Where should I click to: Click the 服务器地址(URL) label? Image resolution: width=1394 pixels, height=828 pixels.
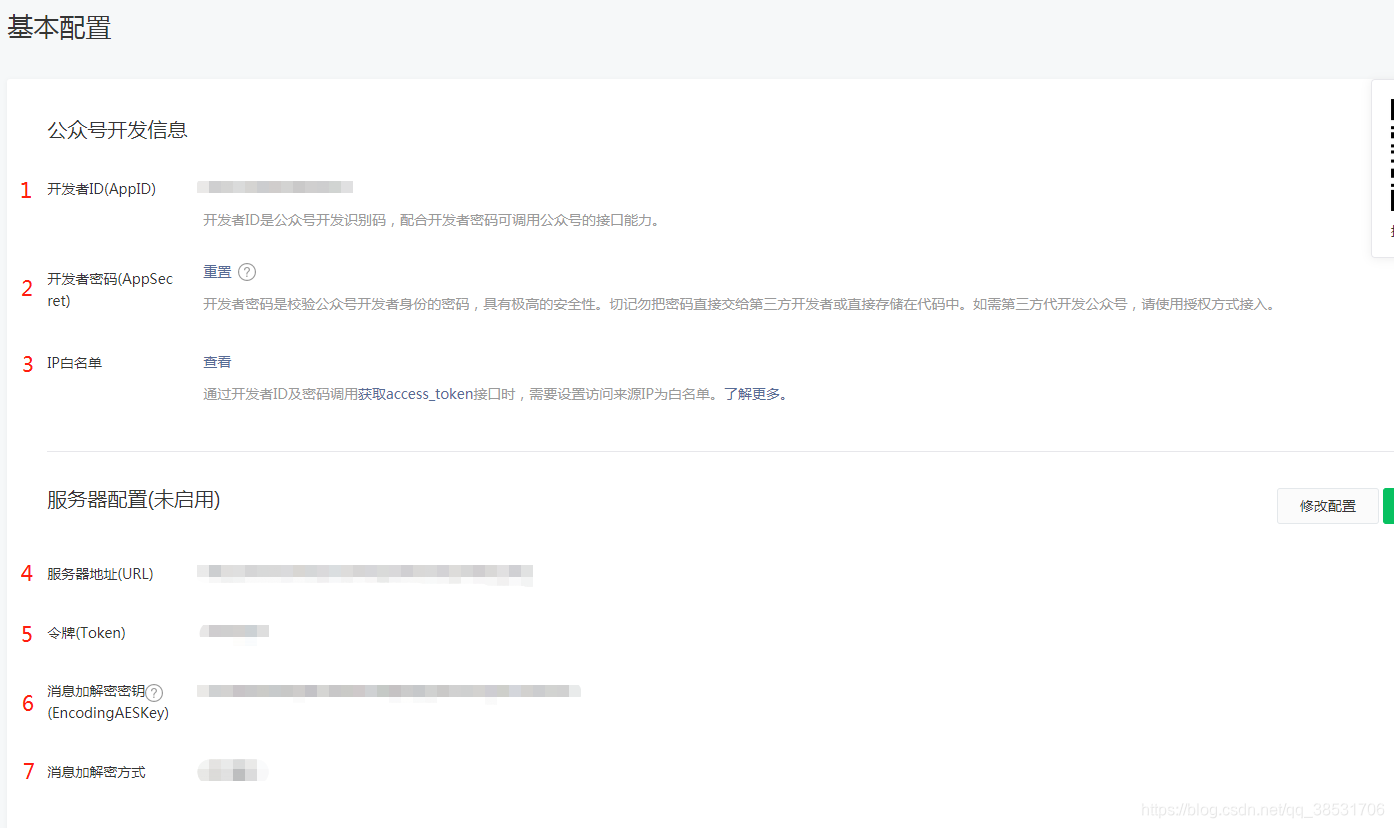[x=100, y=574]
